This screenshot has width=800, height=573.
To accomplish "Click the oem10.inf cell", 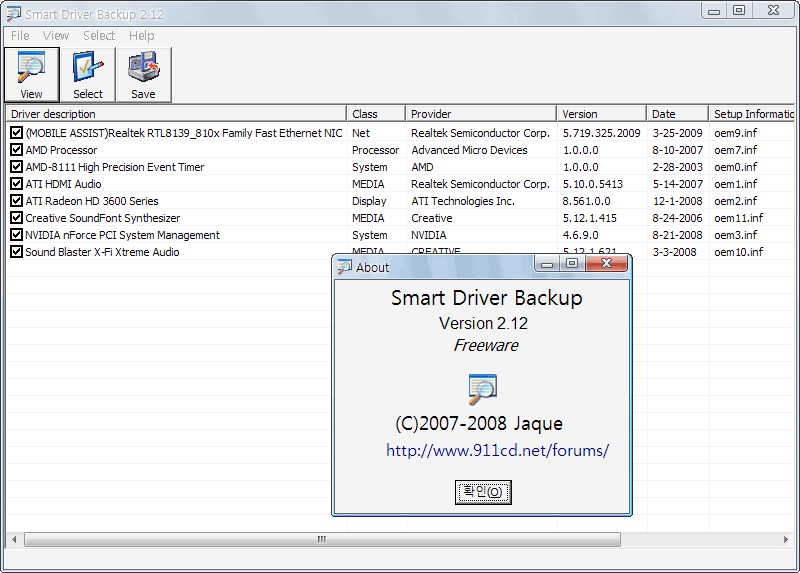I will 738,252.
